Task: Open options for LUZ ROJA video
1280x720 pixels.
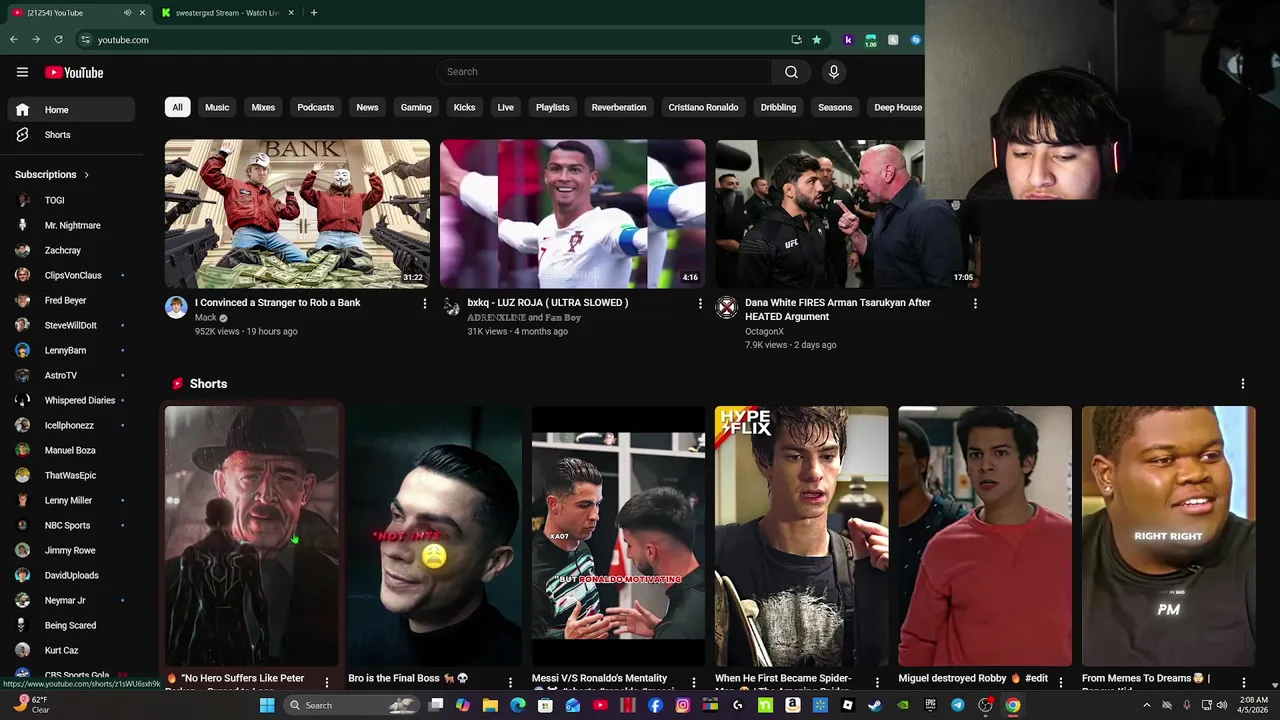Action: click(x=699, y=303)
